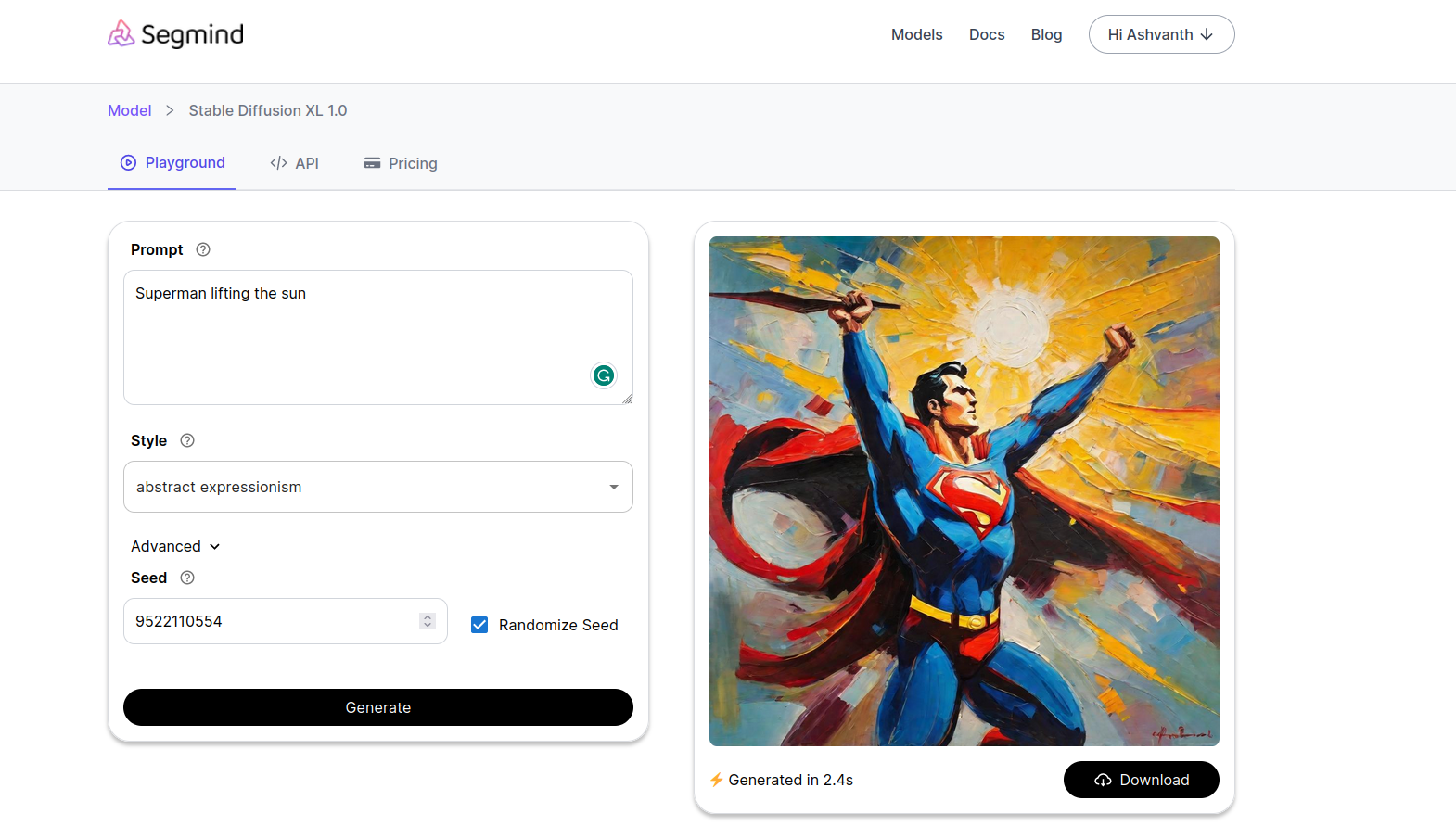Switch to the API tab

(294, 163)
